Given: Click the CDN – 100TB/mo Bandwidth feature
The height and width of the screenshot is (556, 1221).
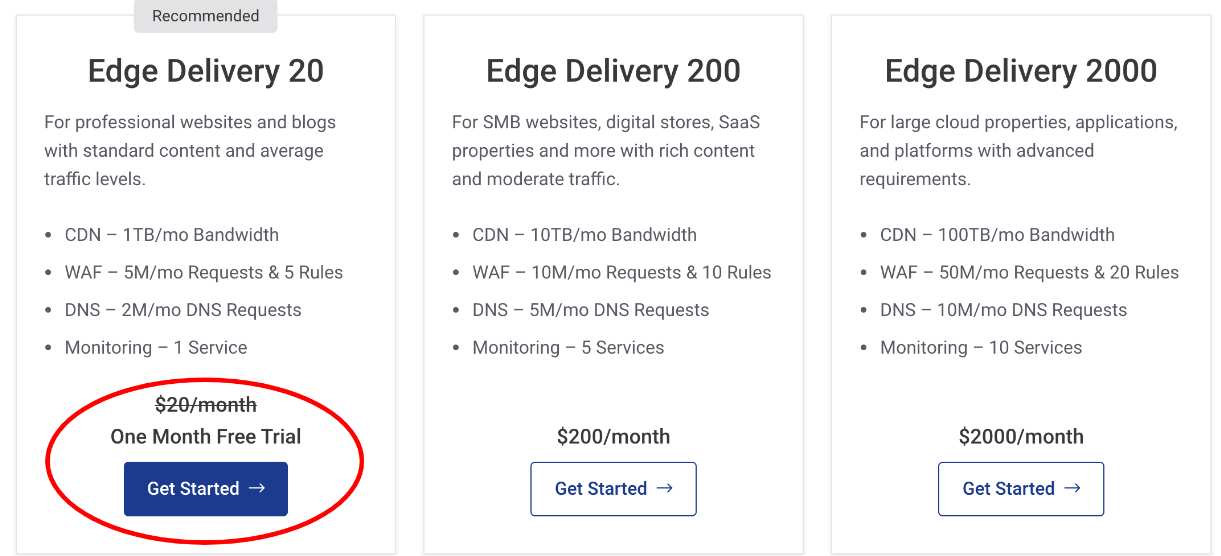Looking at the screenshot, I should (997, 235).
